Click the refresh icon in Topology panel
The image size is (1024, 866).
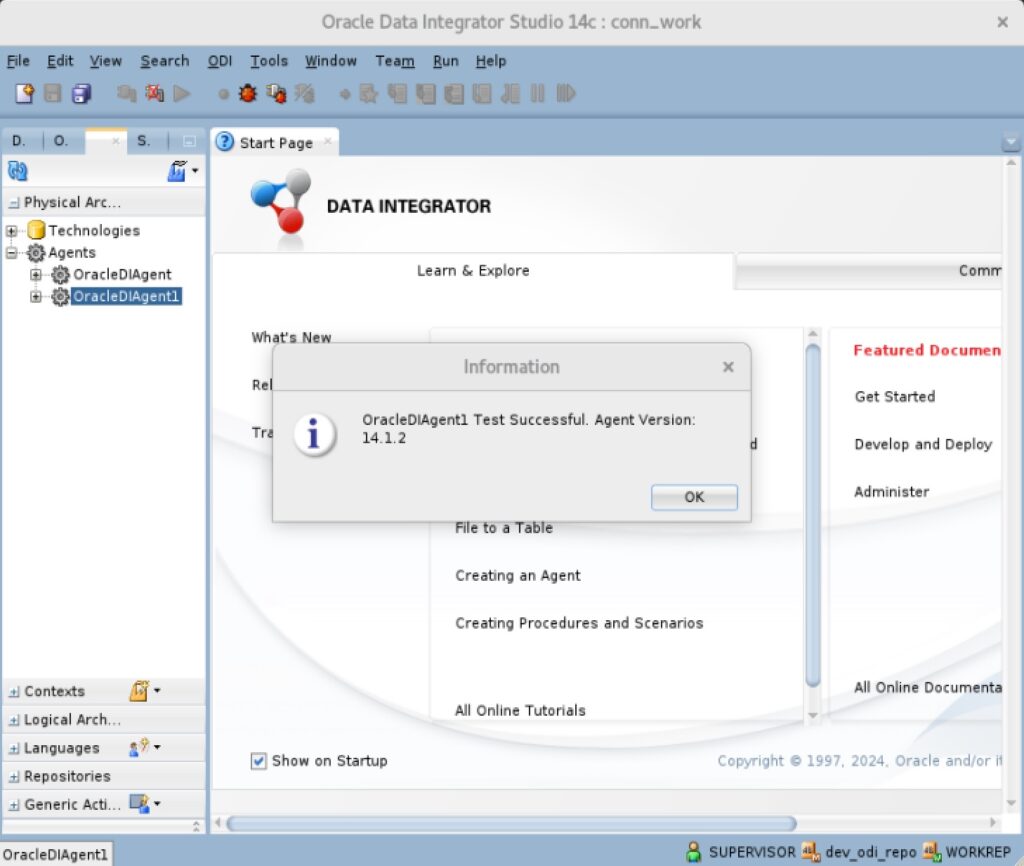click(18, 171)
